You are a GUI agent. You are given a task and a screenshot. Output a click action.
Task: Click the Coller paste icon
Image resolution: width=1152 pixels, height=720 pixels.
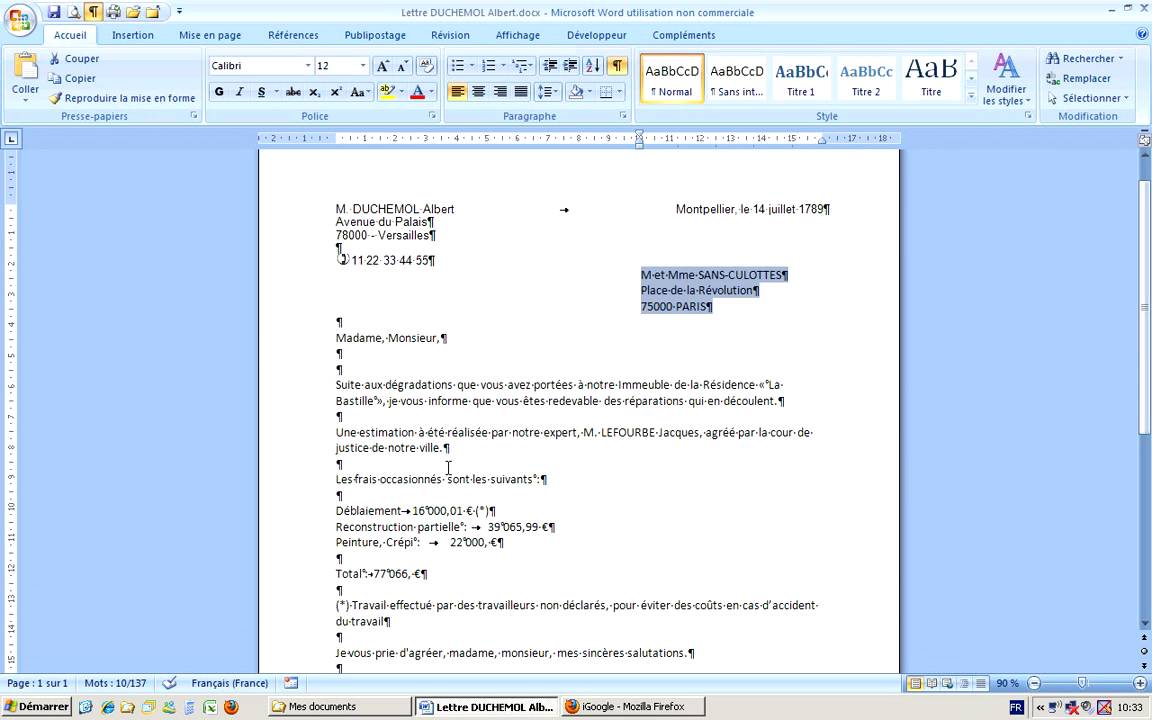click(25, 66)
